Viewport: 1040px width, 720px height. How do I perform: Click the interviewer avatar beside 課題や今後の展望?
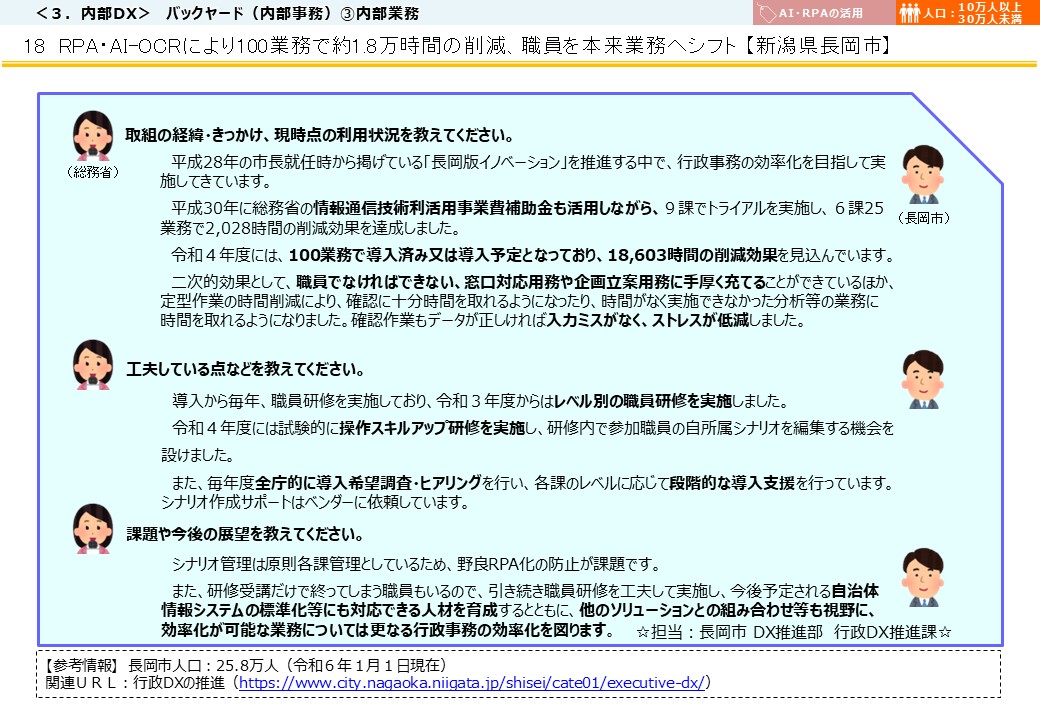[93, 530]
